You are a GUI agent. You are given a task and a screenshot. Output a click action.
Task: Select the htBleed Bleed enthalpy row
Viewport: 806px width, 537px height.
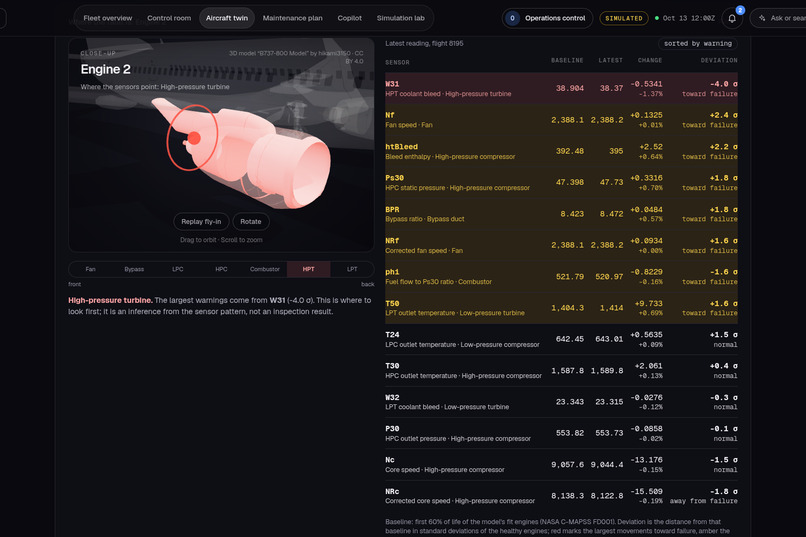[x=561, y=151]
